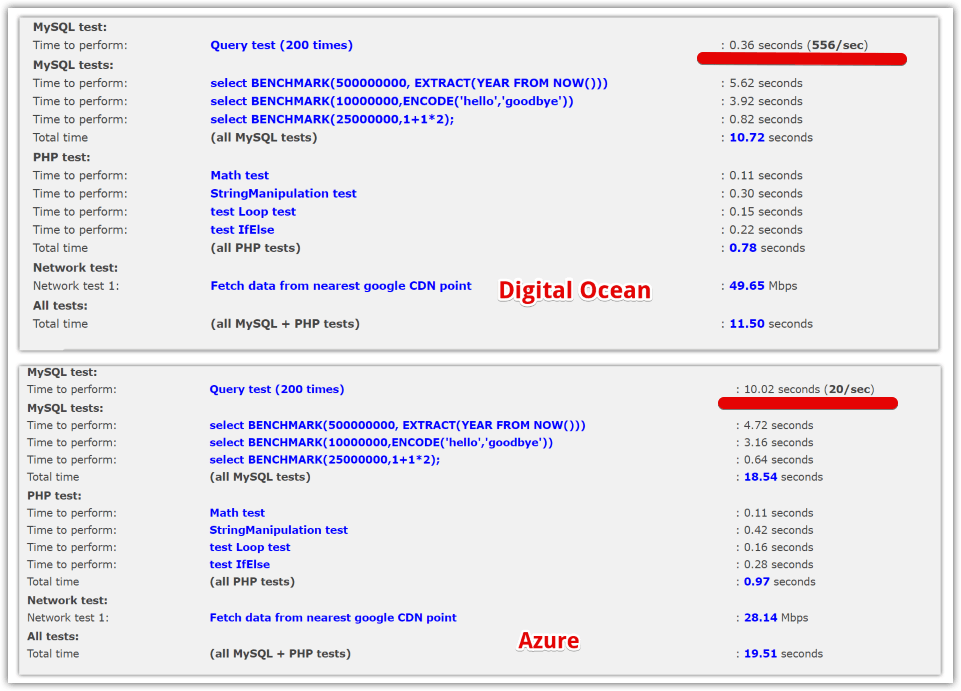Click "test IfElse" in the lower panel
961x691 pixels.
coord(240,565)
